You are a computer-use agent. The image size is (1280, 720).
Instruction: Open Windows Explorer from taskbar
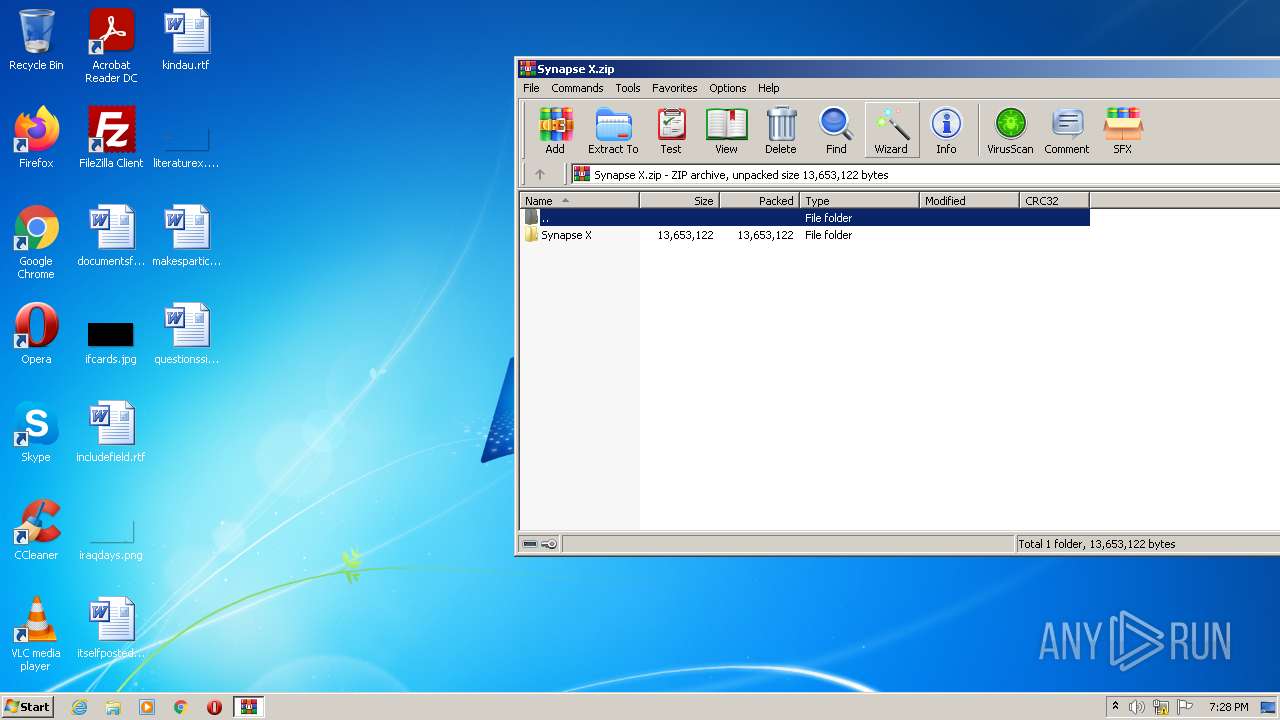[113, 707]
